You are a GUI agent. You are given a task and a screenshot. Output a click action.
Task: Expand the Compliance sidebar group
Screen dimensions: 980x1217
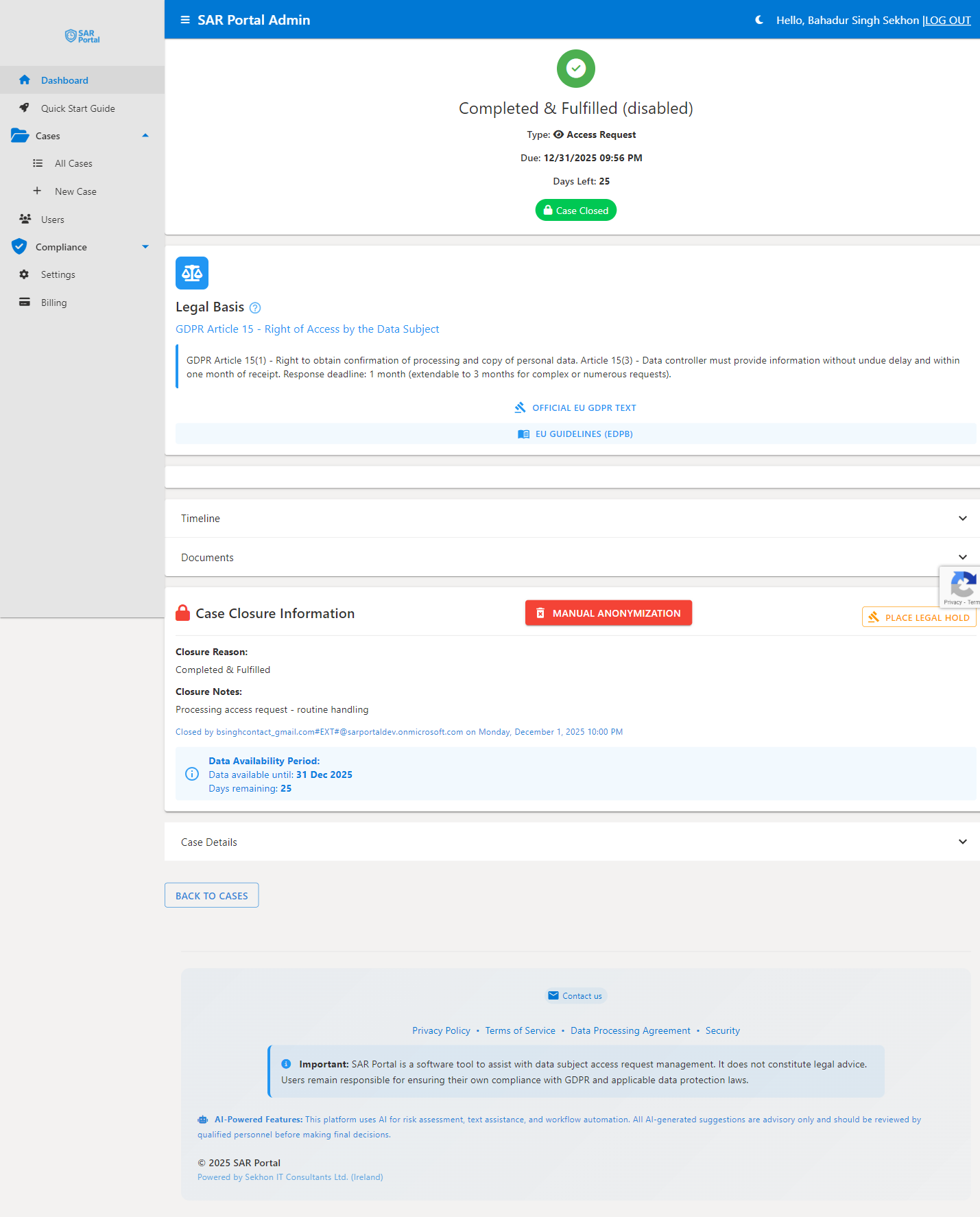[x=145, y=247]
